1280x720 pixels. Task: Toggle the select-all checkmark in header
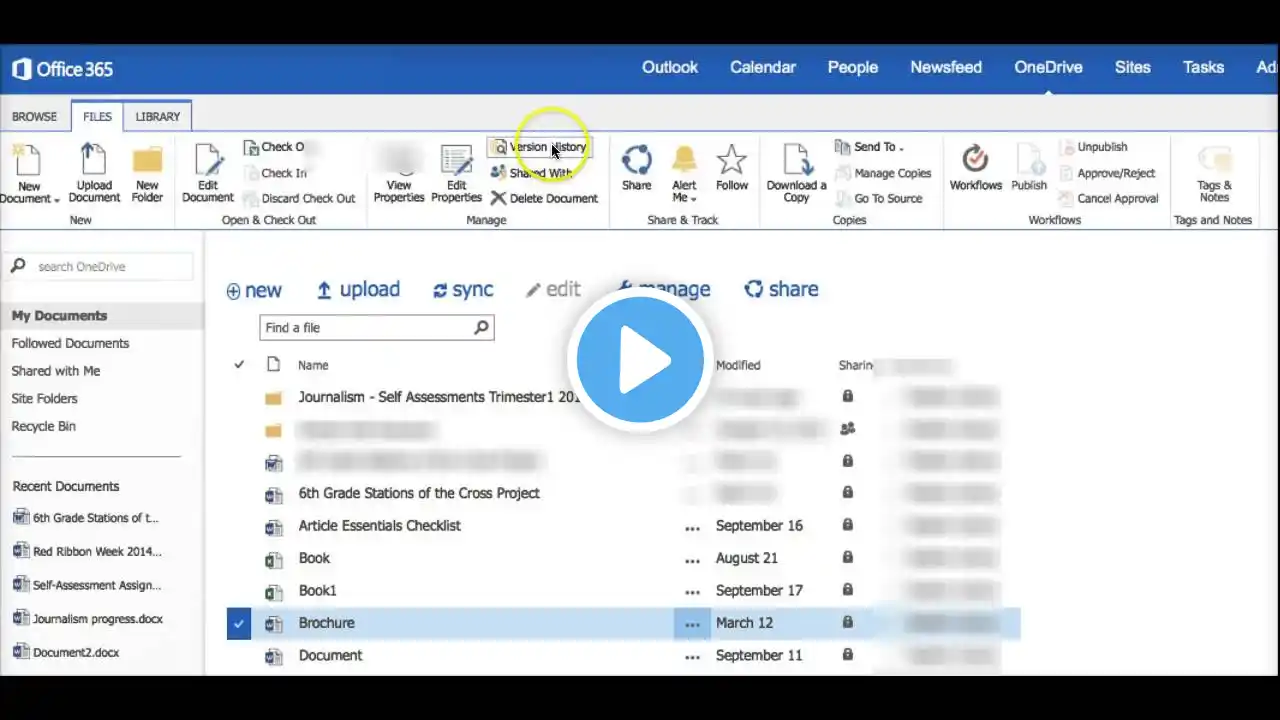[239, 365]
